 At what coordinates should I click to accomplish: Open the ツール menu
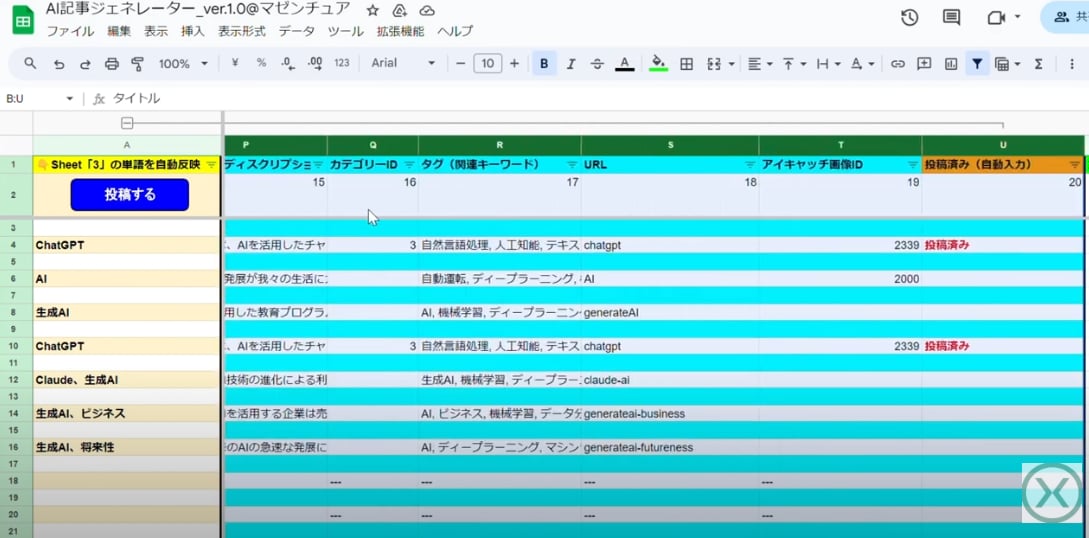coord(345,31)
